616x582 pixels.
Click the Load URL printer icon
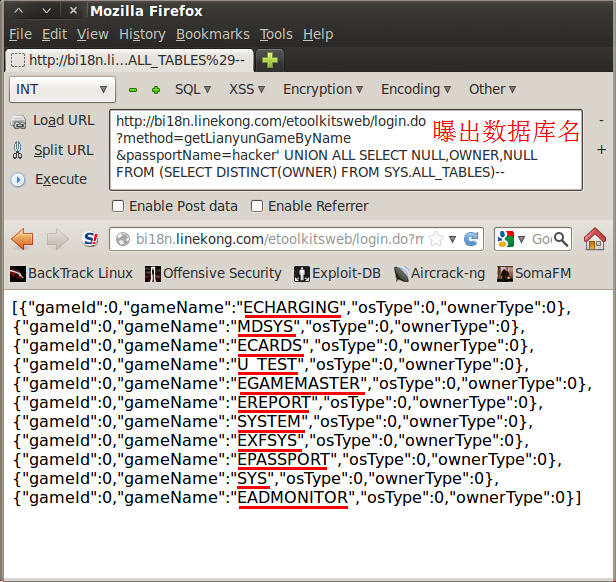coord(18,122)
